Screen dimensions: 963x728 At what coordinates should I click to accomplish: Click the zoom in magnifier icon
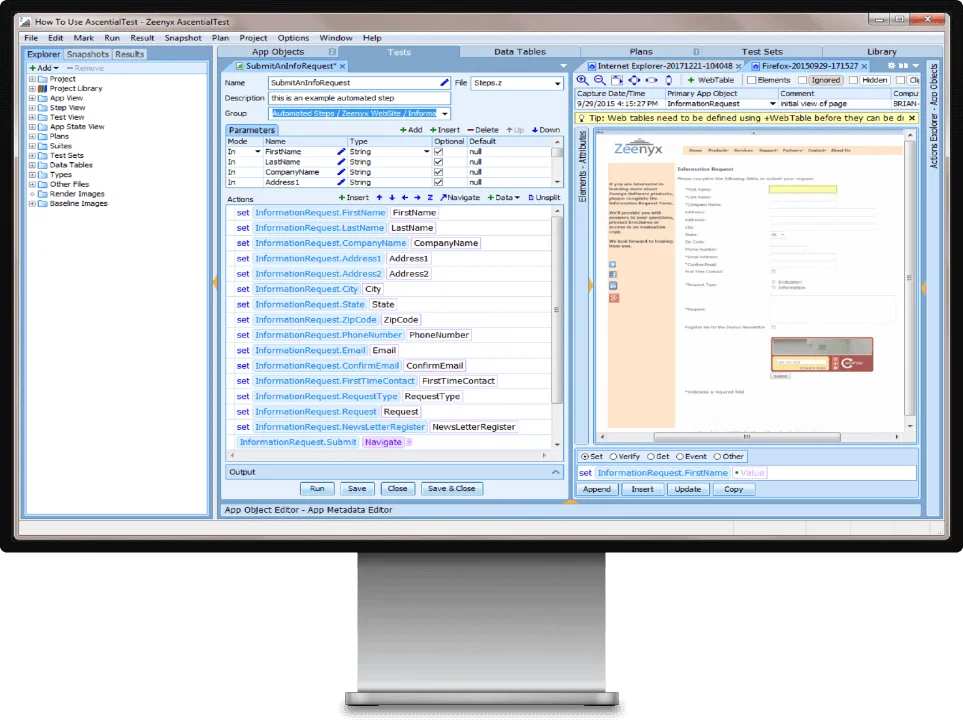click(584, 80)
